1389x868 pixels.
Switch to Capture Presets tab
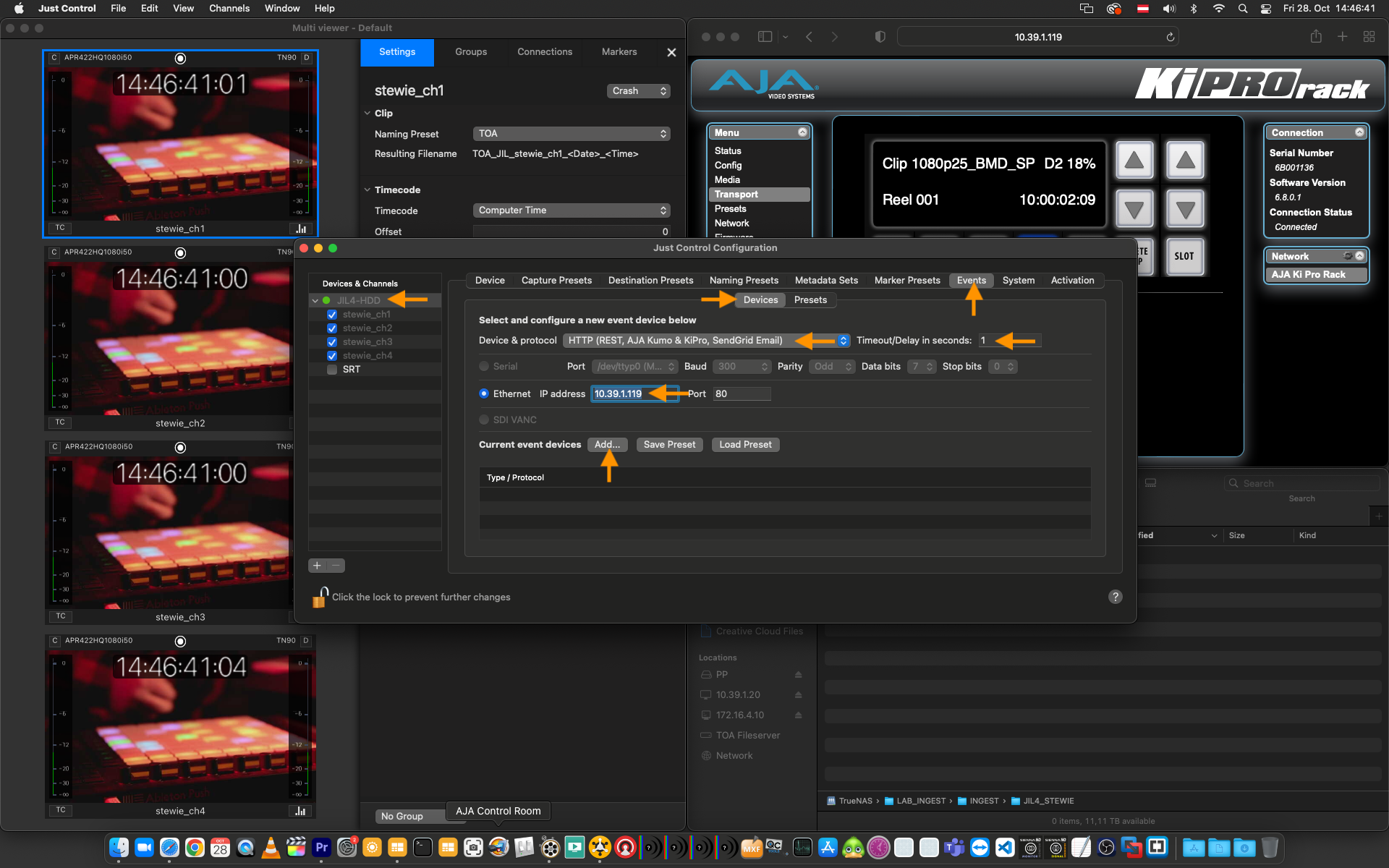(x=556, y=281)
